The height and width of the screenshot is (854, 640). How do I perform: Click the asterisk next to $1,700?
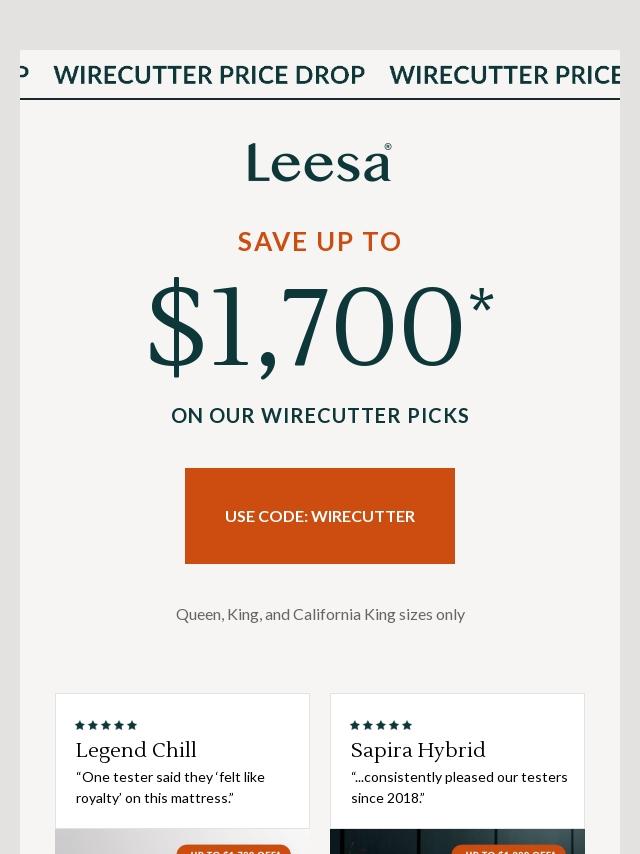481,301
